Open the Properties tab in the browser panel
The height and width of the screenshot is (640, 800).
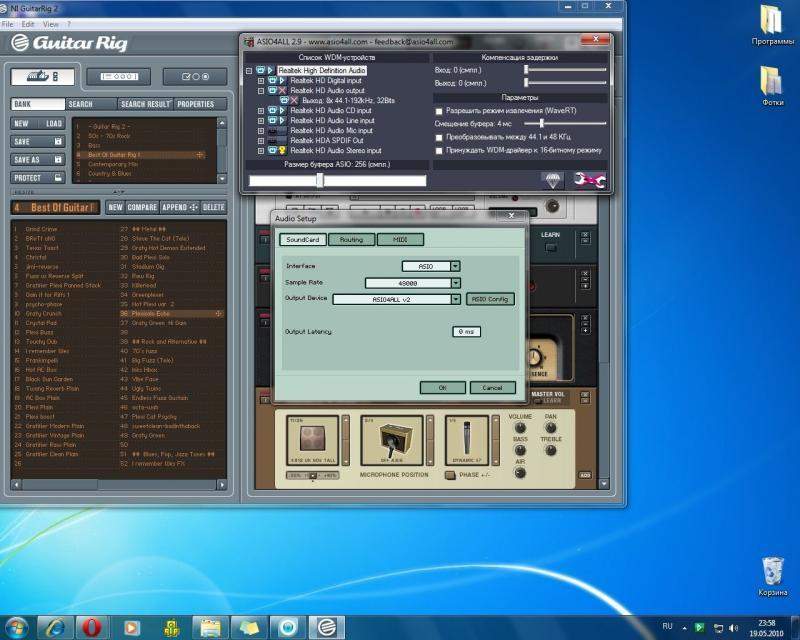196,104
